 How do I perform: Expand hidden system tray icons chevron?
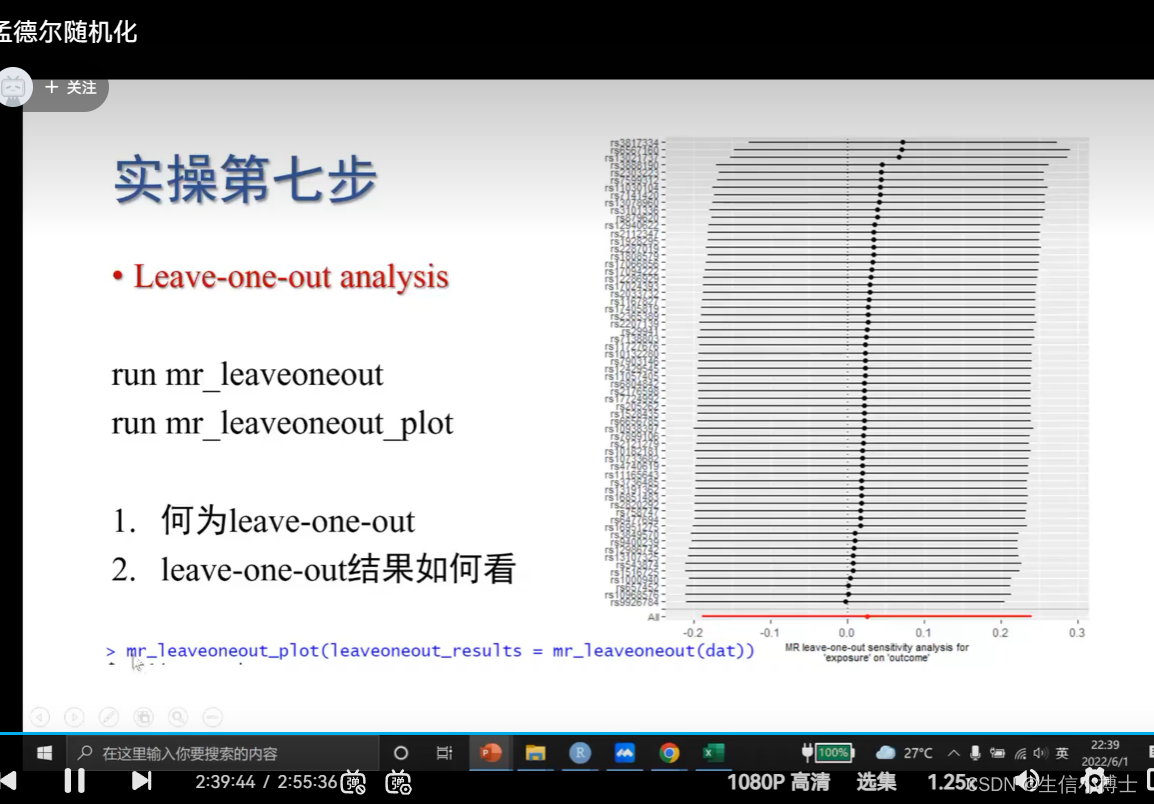click(x=954, y=752)
